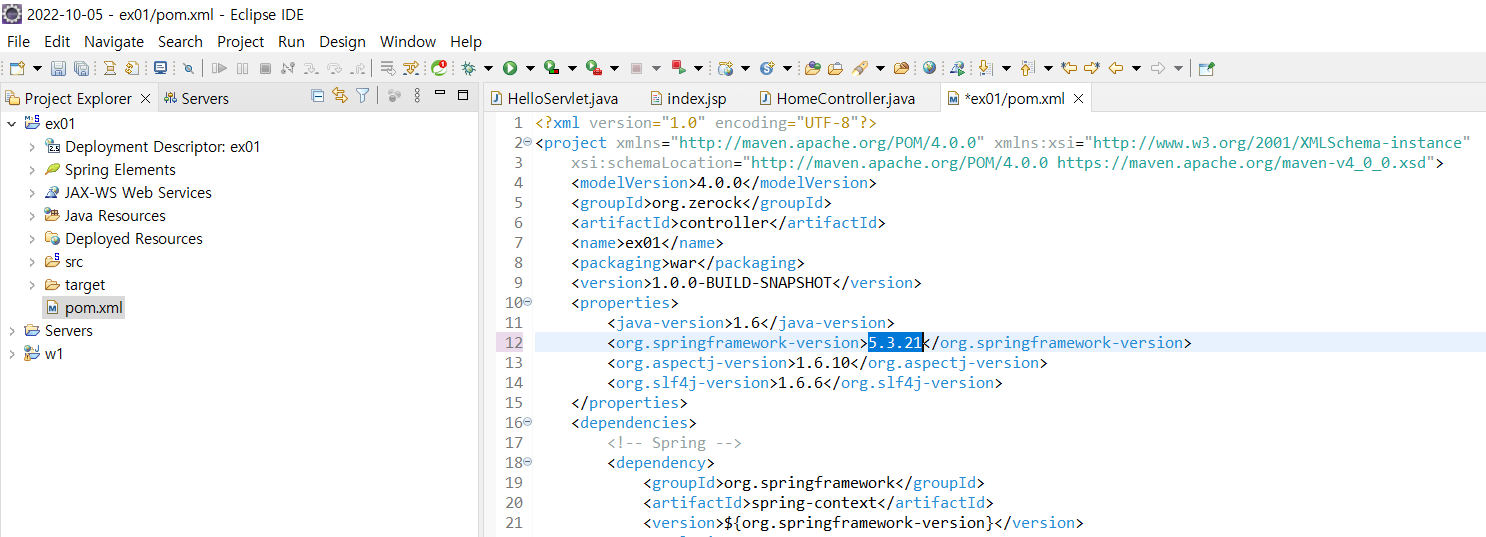
Task: Click the Open Type icon
Action: click(812, 68)
